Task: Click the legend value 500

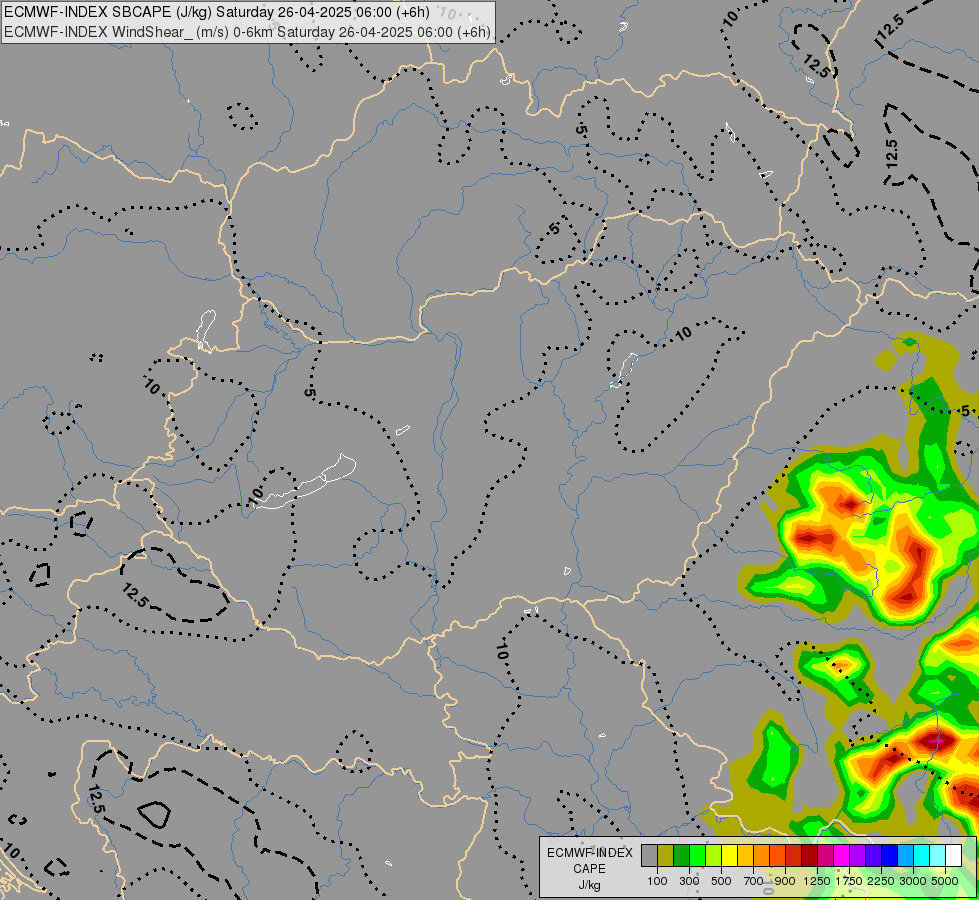Action: 721,881
